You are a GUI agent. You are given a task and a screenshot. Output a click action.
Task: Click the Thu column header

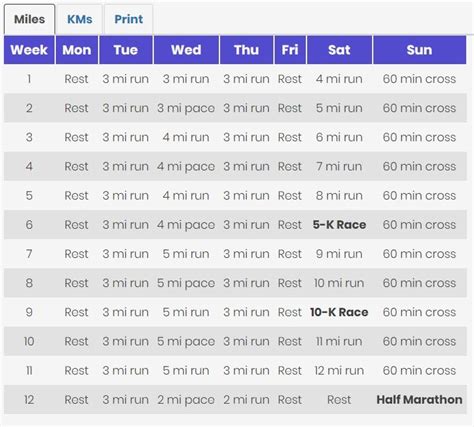[247, 50]
